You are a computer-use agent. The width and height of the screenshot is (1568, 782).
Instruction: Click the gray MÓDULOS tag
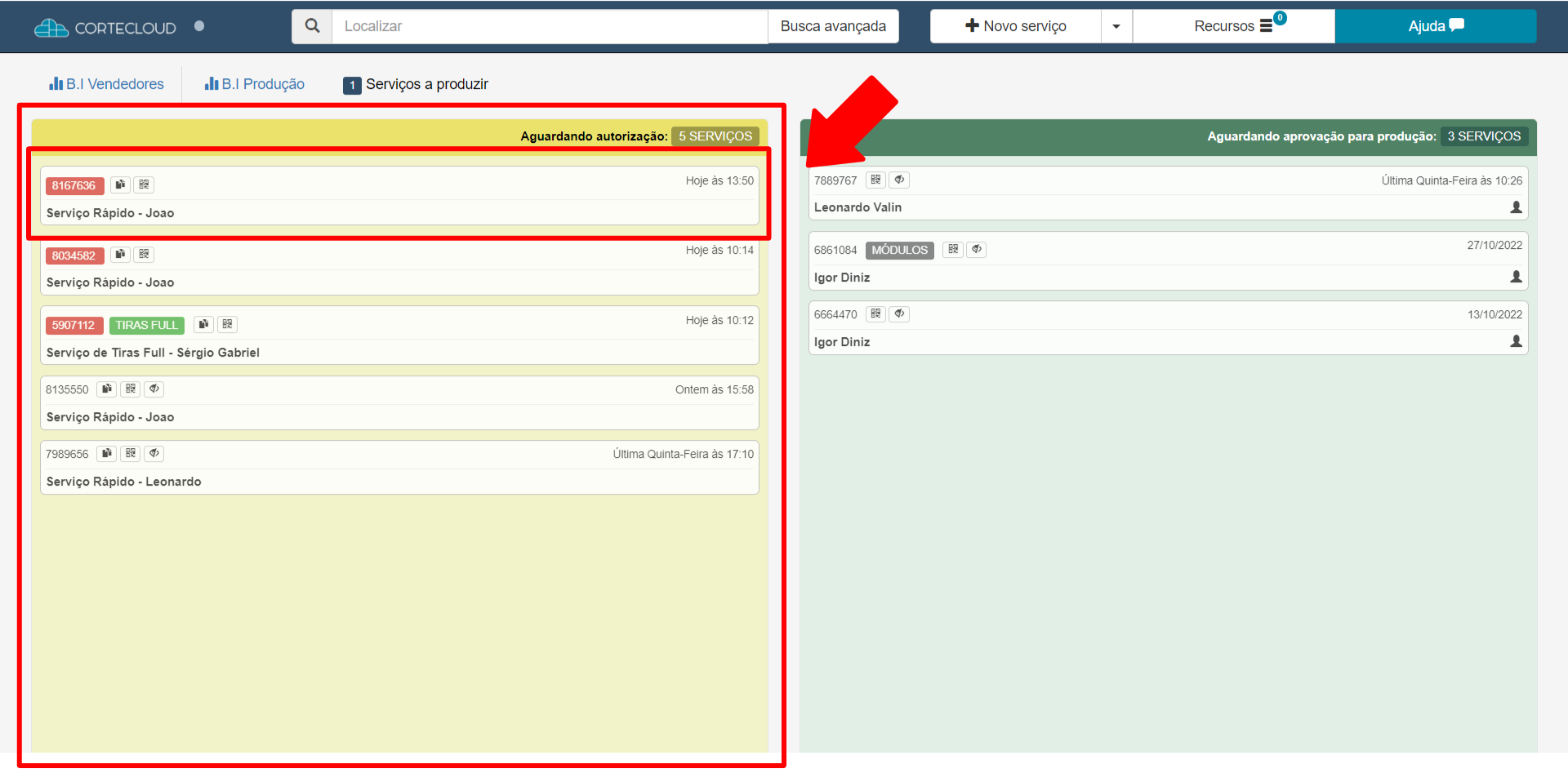coord(900,250)
